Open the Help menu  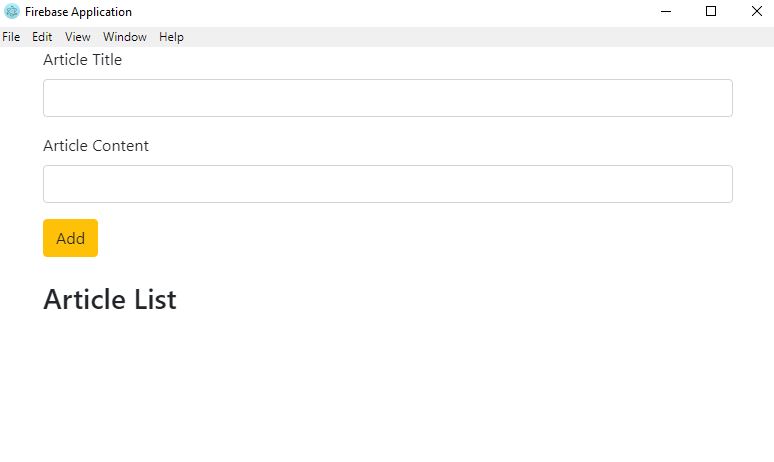click(x=171, y=37)
